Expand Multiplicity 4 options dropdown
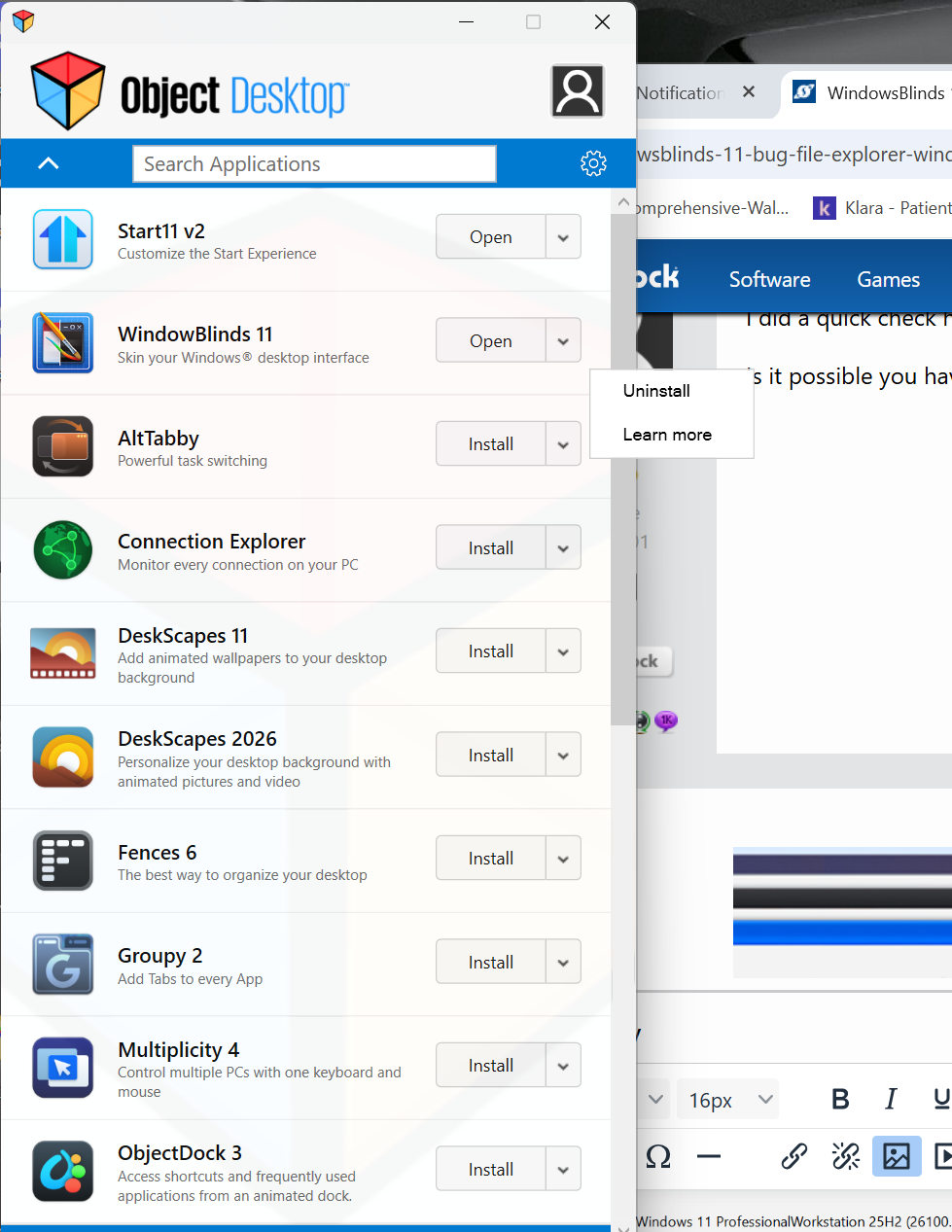 (x=563, y=1066)
